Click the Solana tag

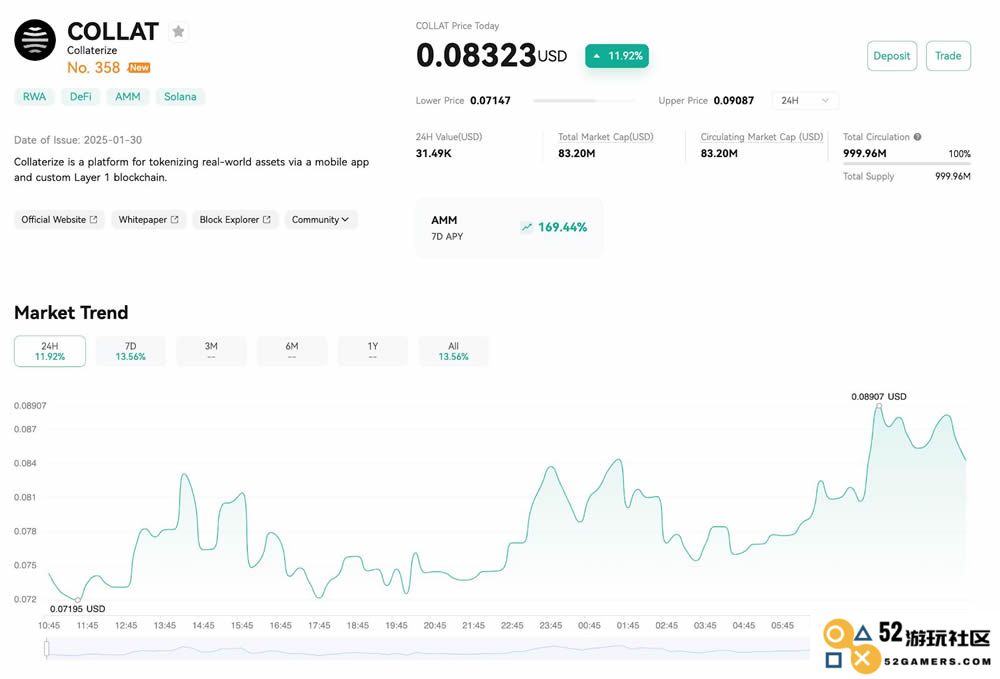[180, 97]
